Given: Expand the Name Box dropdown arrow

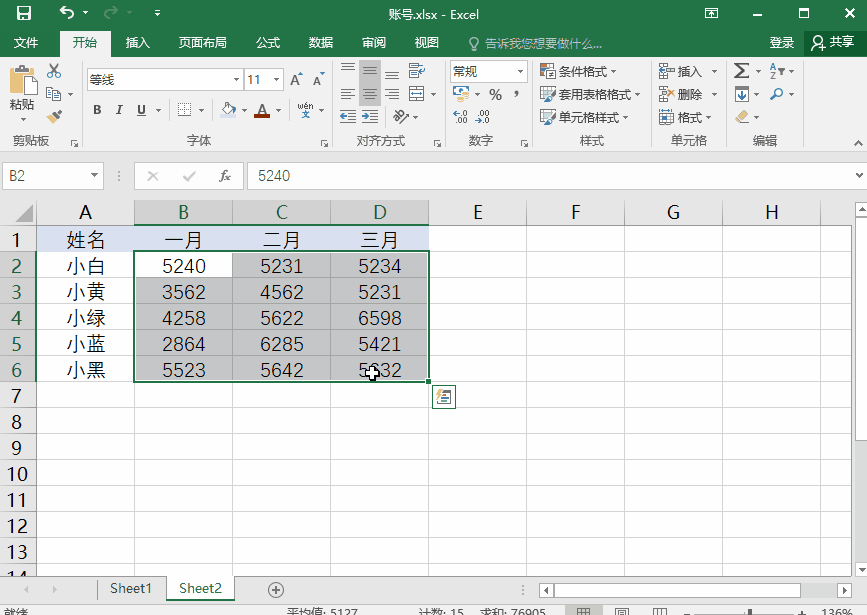Looking at the screenshot, I should tap(95, 176).
